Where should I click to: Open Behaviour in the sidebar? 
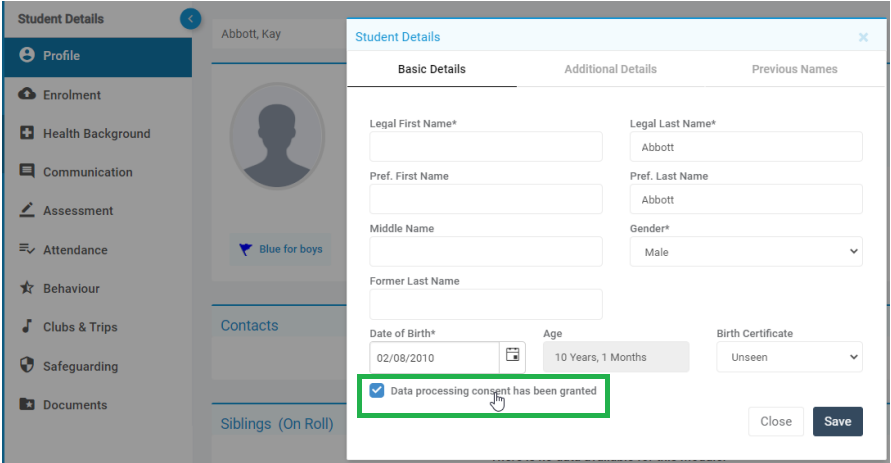pos(98,289)
